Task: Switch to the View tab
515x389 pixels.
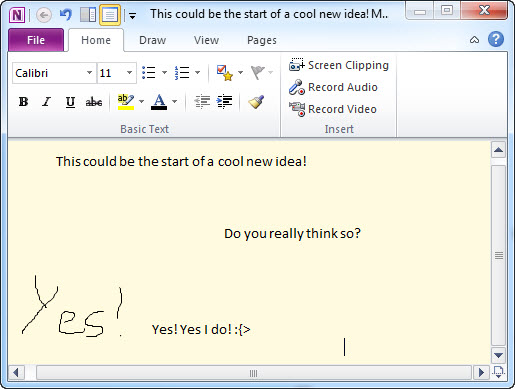Action: point(206,40)
